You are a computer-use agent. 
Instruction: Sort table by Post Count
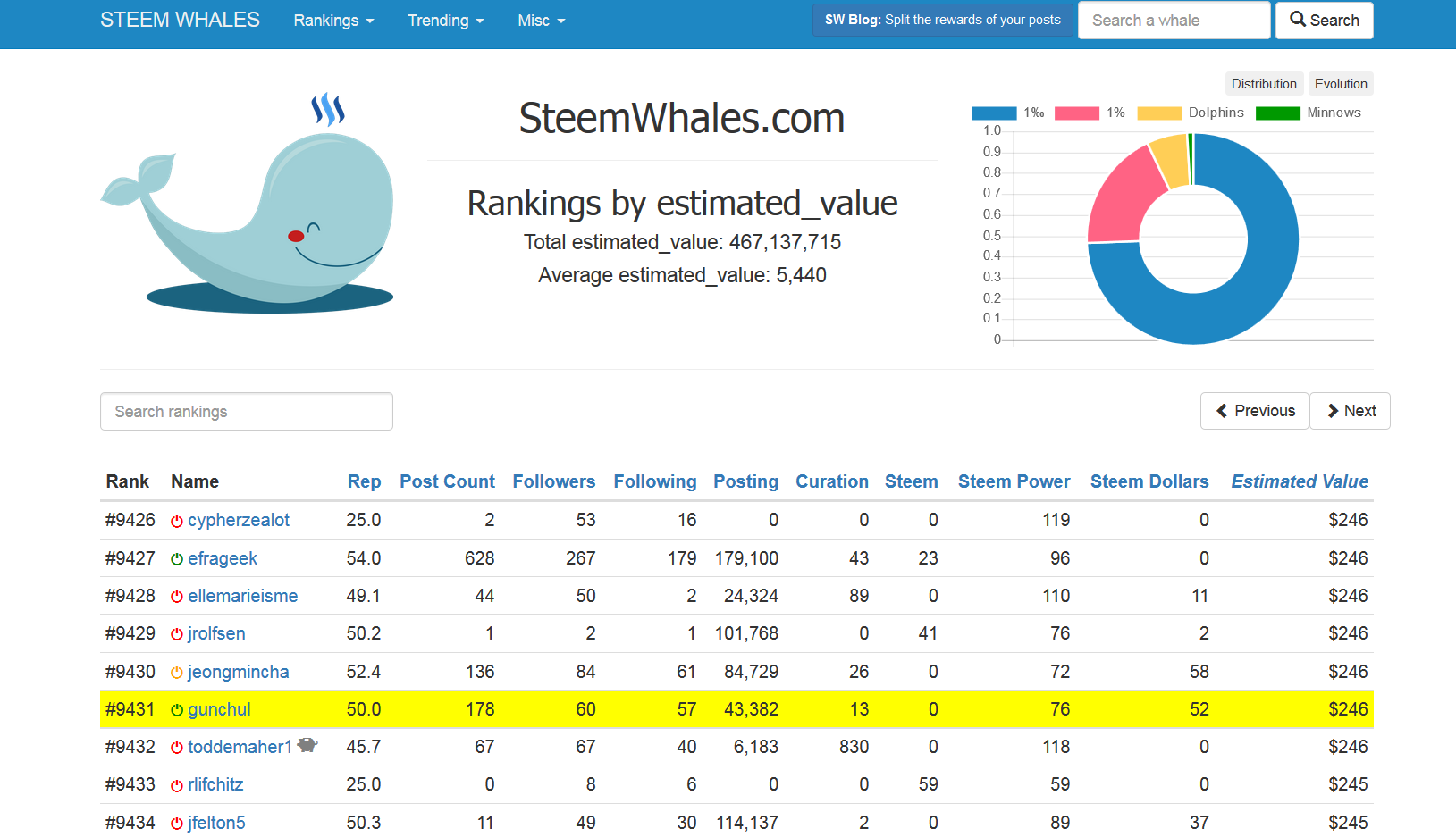pyautogui.click(x=447, y=481)
